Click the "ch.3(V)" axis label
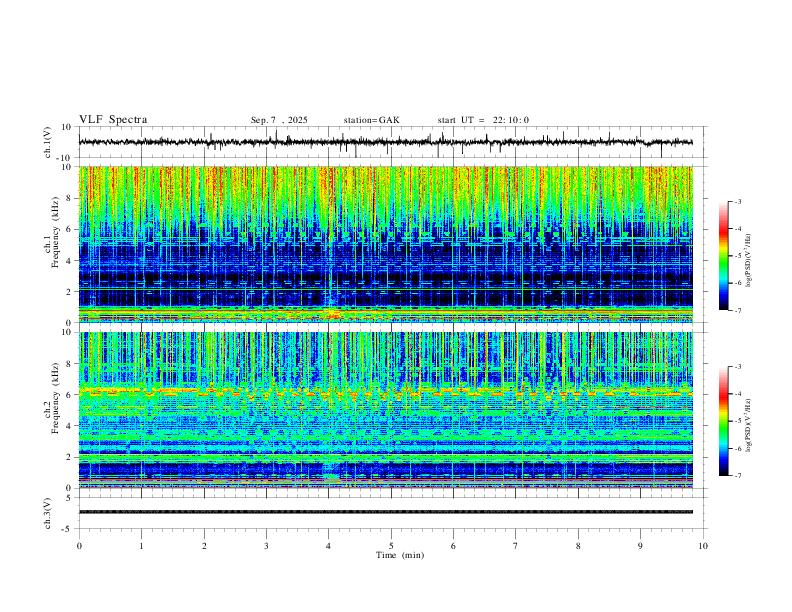This screenshot has width=792, height=612. tap(48, 513)
